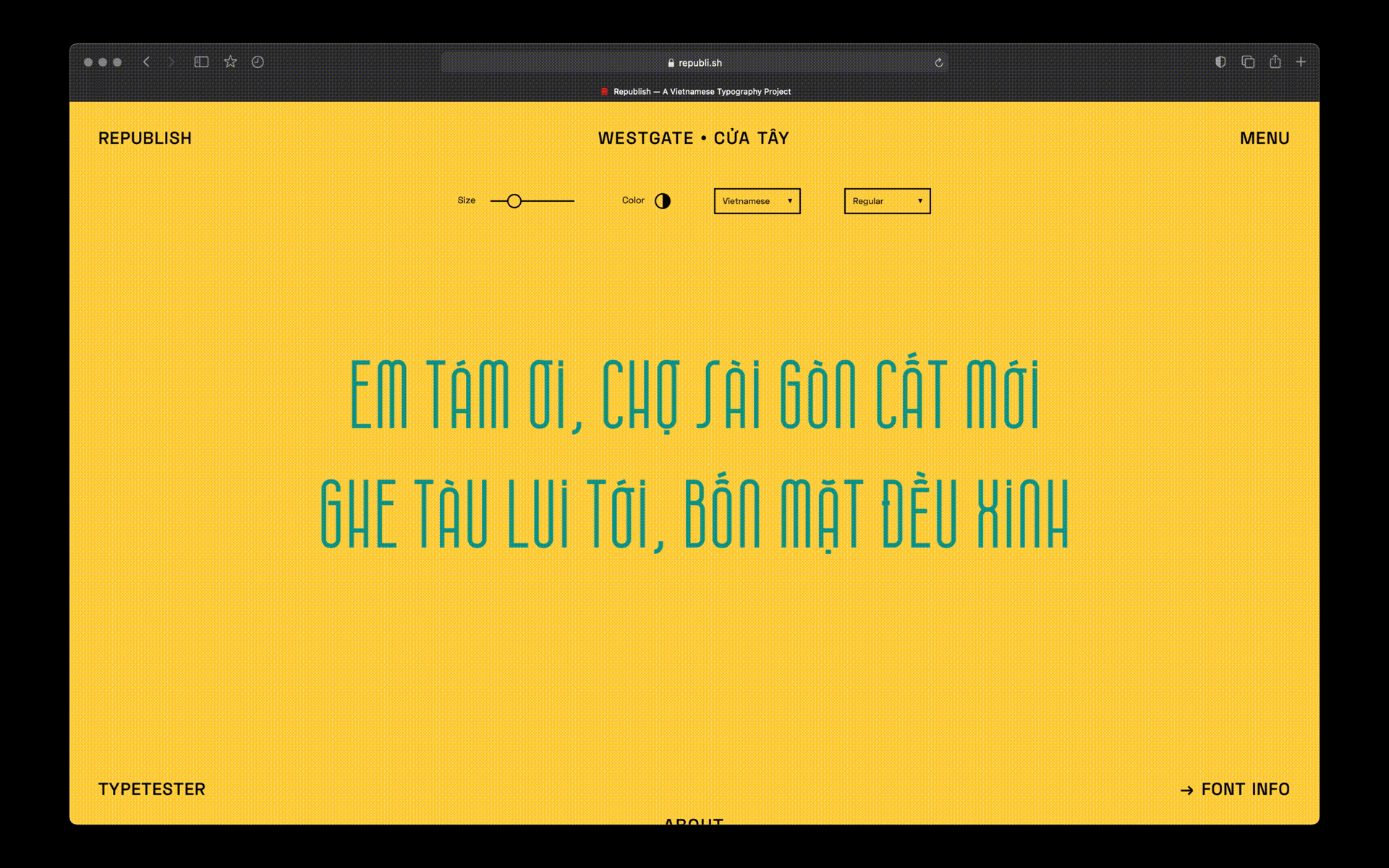
Task: Select the Republish Vietnamese Typography tab
Action: point(694,92)
